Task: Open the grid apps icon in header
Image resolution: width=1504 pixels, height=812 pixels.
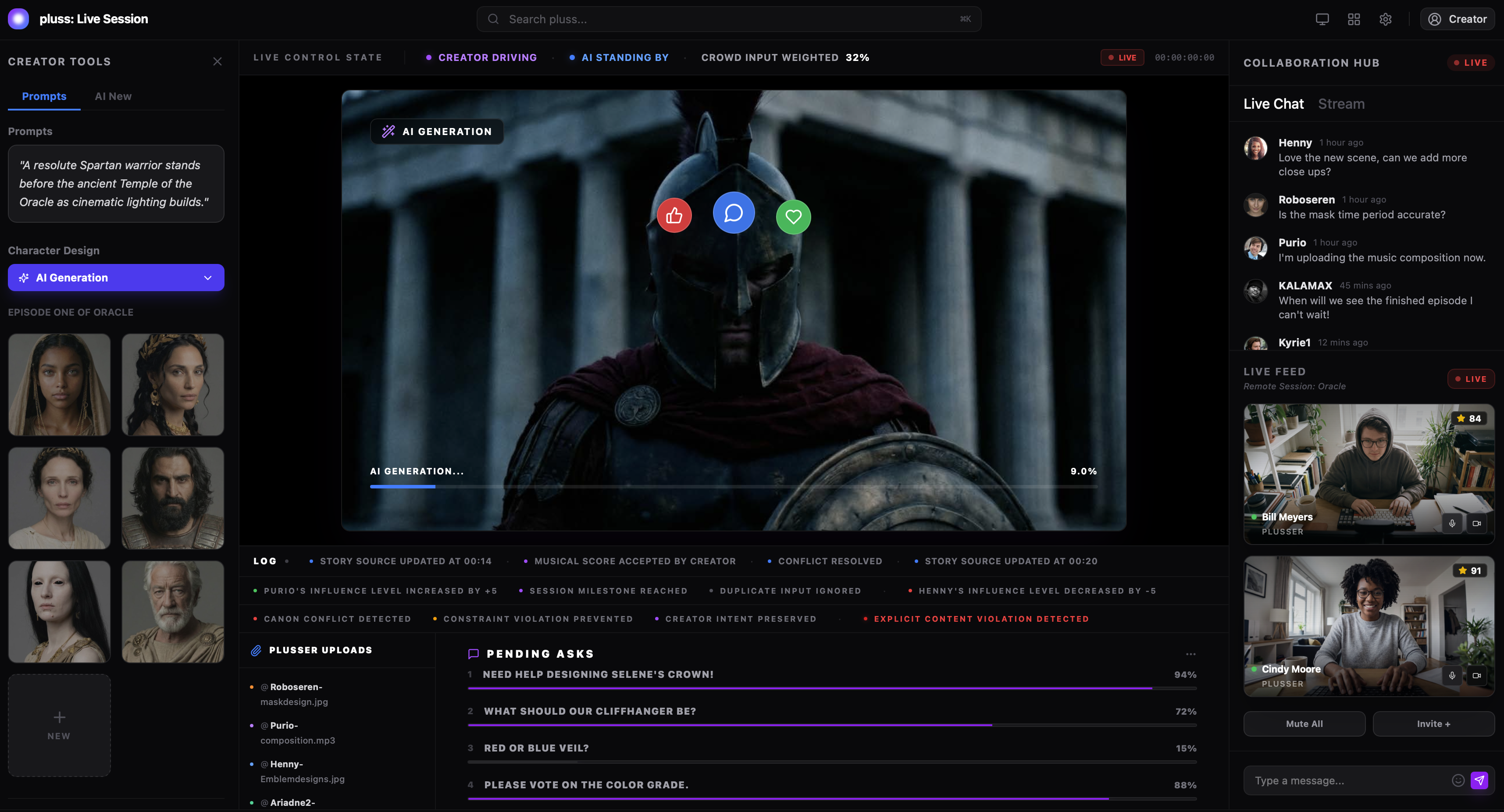Action: coord(1353,19)
